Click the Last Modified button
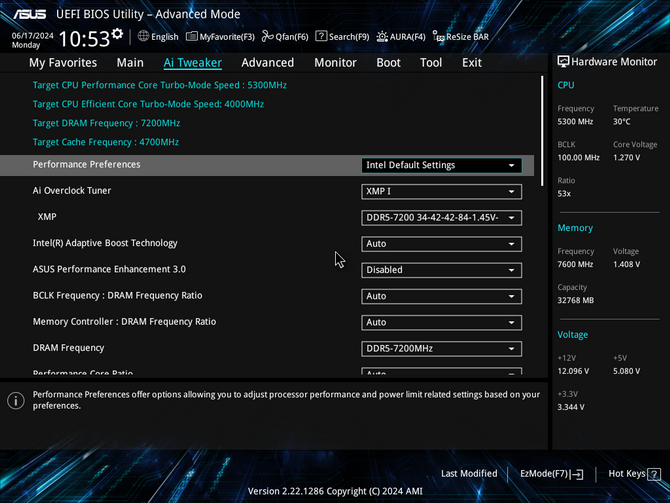Image resolution: width=670 pixels, height=503 pixels. coord(469,474)
